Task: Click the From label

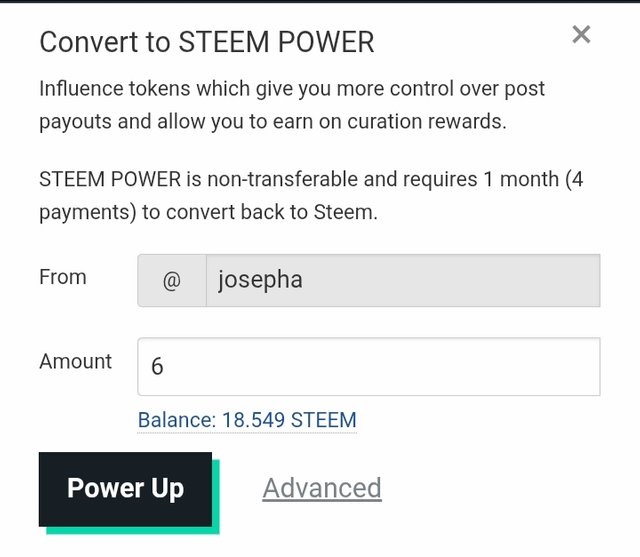Action: [x=63, y=277]
